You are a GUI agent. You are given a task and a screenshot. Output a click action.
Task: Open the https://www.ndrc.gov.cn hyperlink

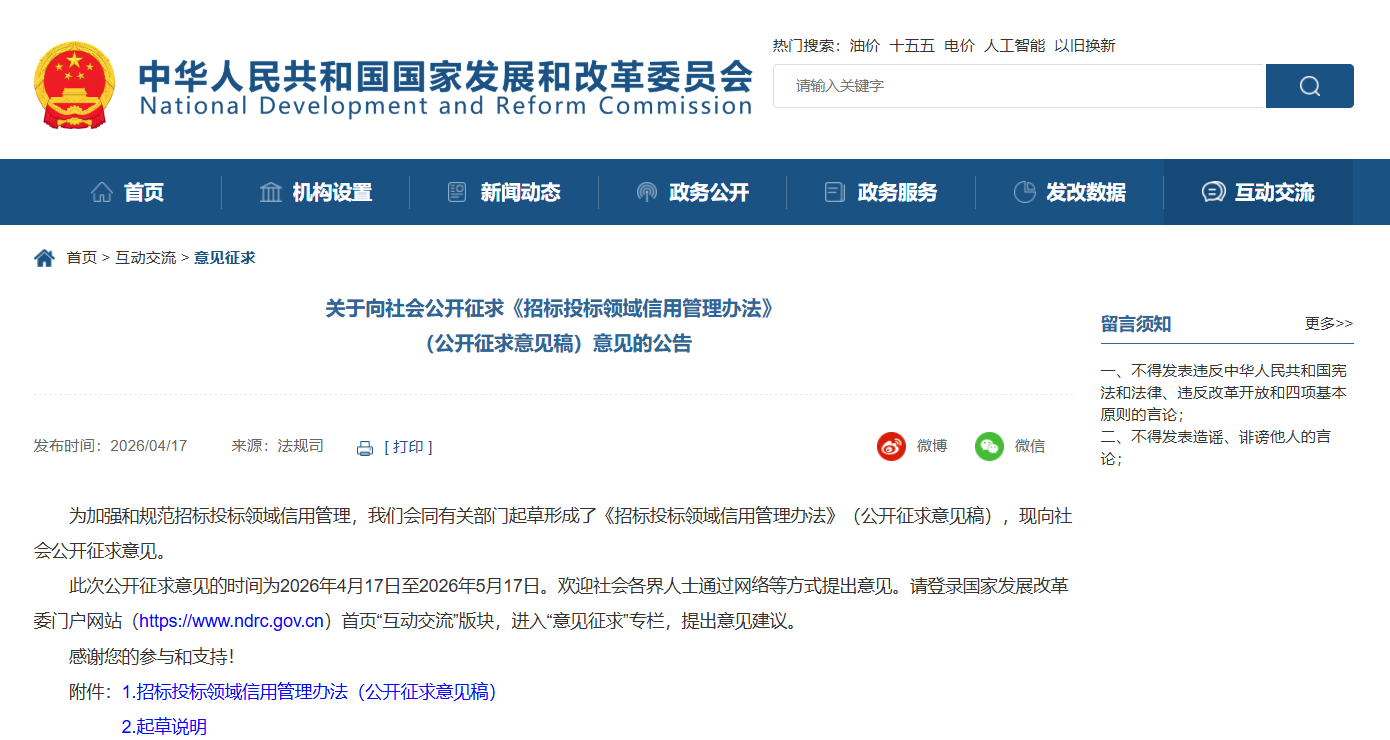pyautogui.click(x=231, y=621)
